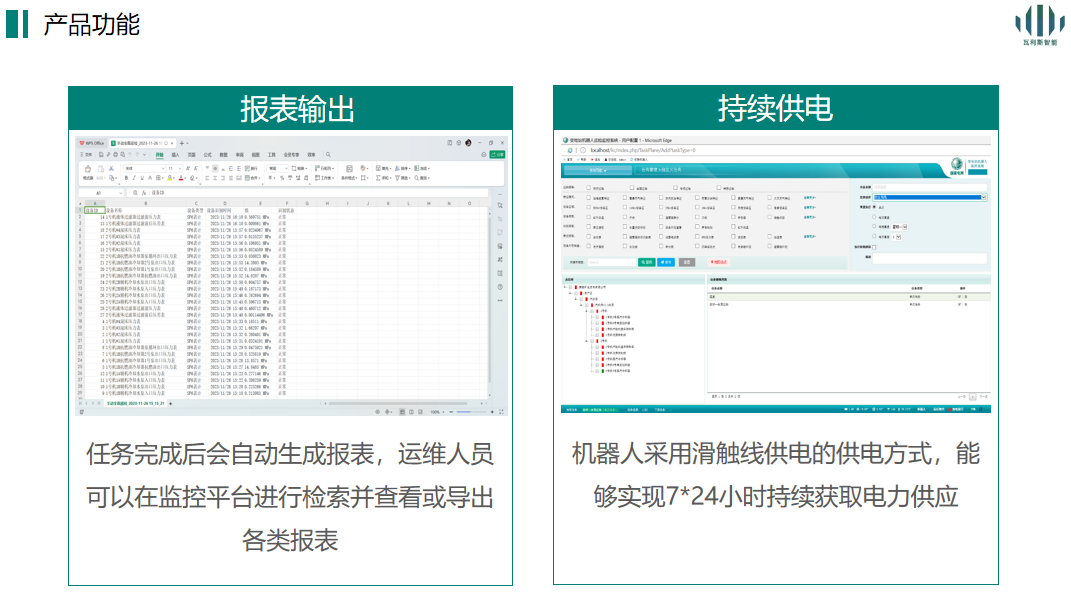Image resolution: width=1071 pixels, height=596 pixels.
Task: Open the system function dropdown in teal header
Action: [598, 170]
